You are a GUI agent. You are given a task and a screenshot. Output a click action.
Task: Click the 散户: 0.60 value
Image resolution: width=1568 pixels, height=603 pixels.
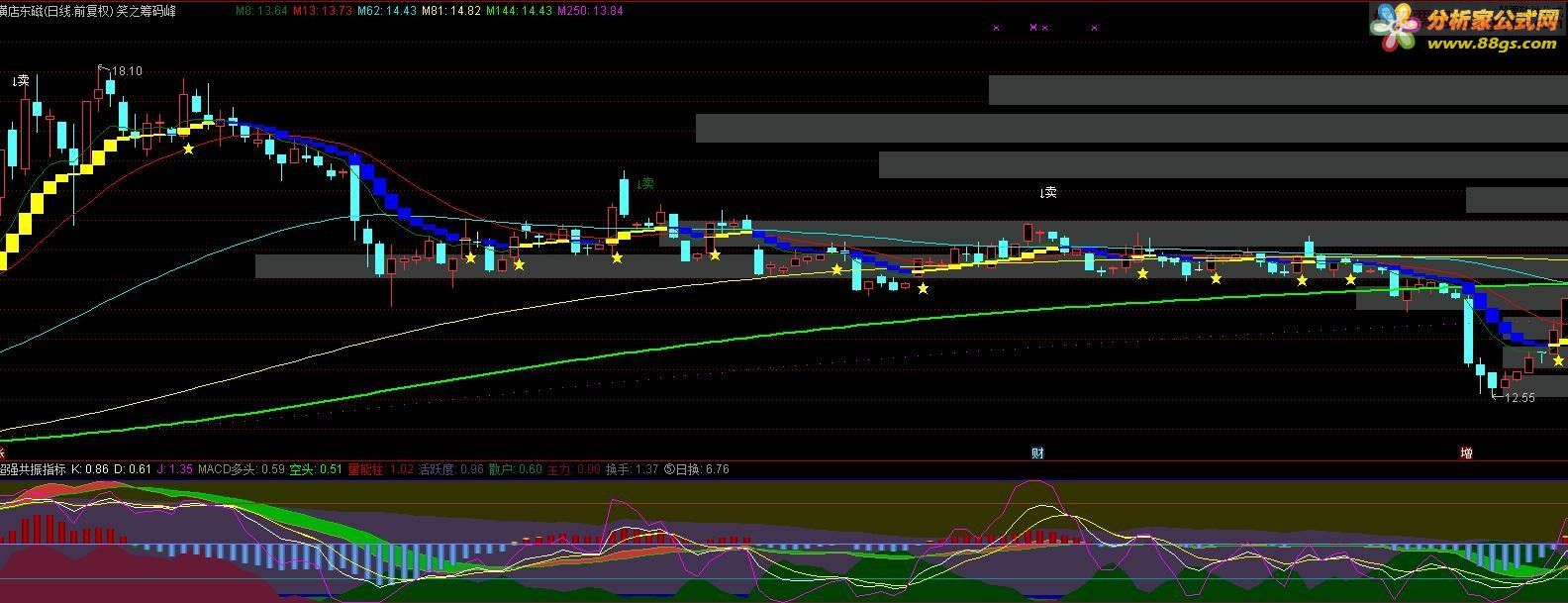[515, 469]
